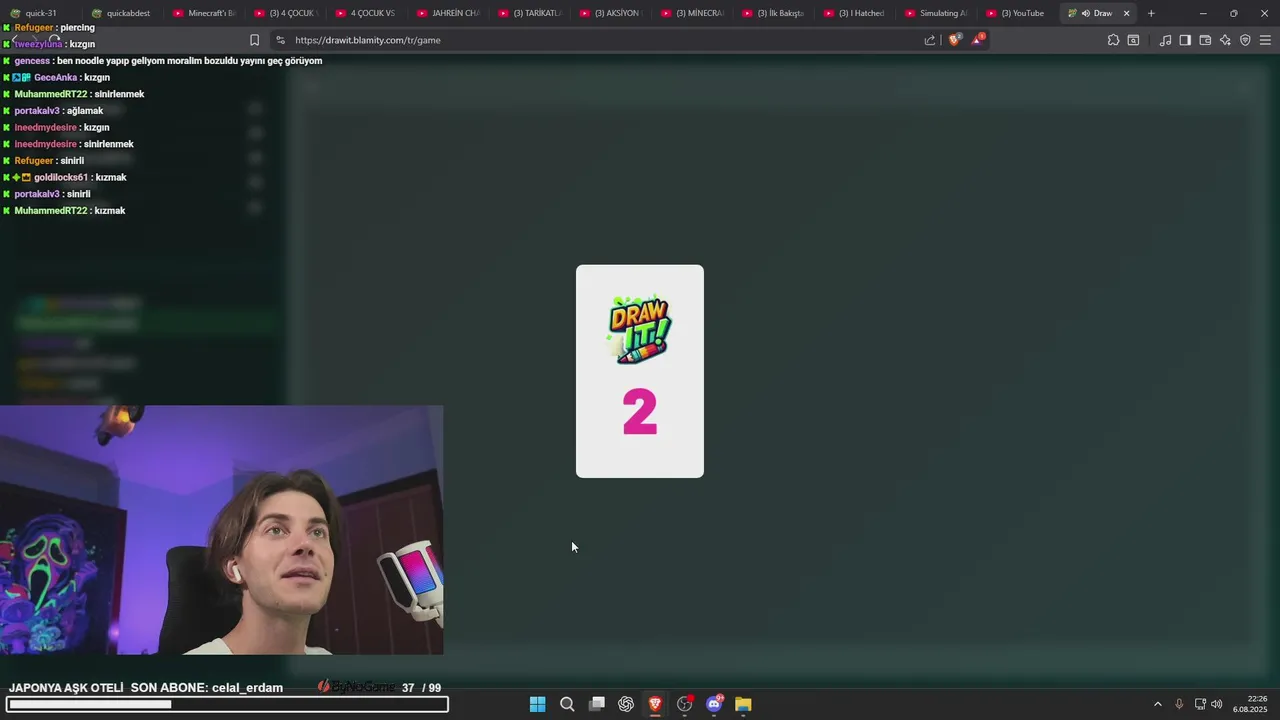Expand hidden system tray icons chevron

[1158, 704]
